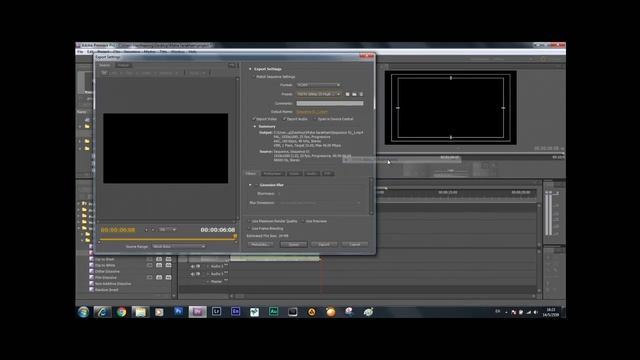
Task: Enable the Gaussian Blur filter checkbox
Action: tap(257, 185)
